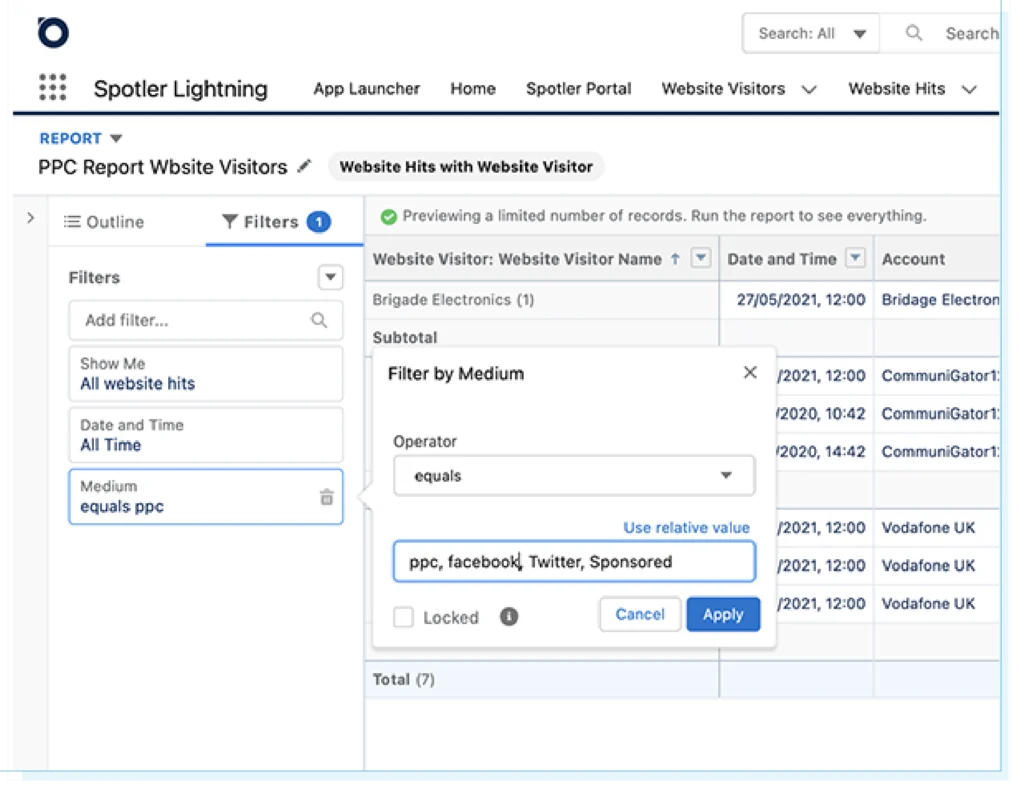The height and width of the screenshot is (788, 1024).
Task: Close the Filter by Medium dialog
Action: pos(750,371)
